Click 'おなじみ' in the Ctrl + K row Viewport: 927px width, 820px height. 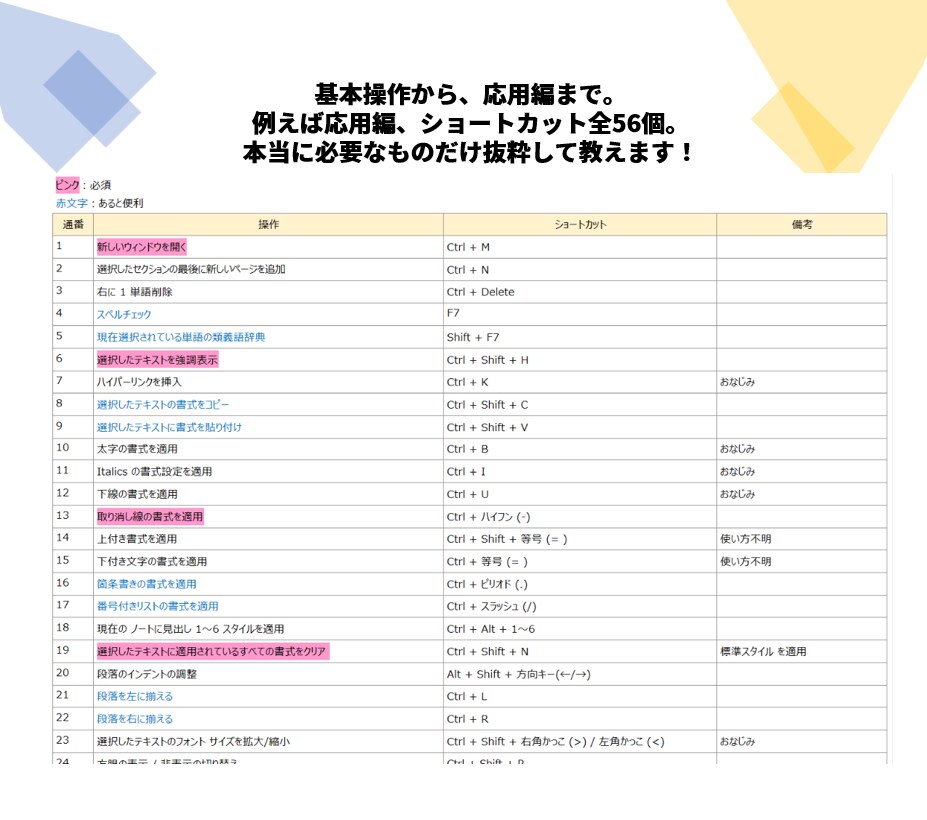click(x=737, y=382)
